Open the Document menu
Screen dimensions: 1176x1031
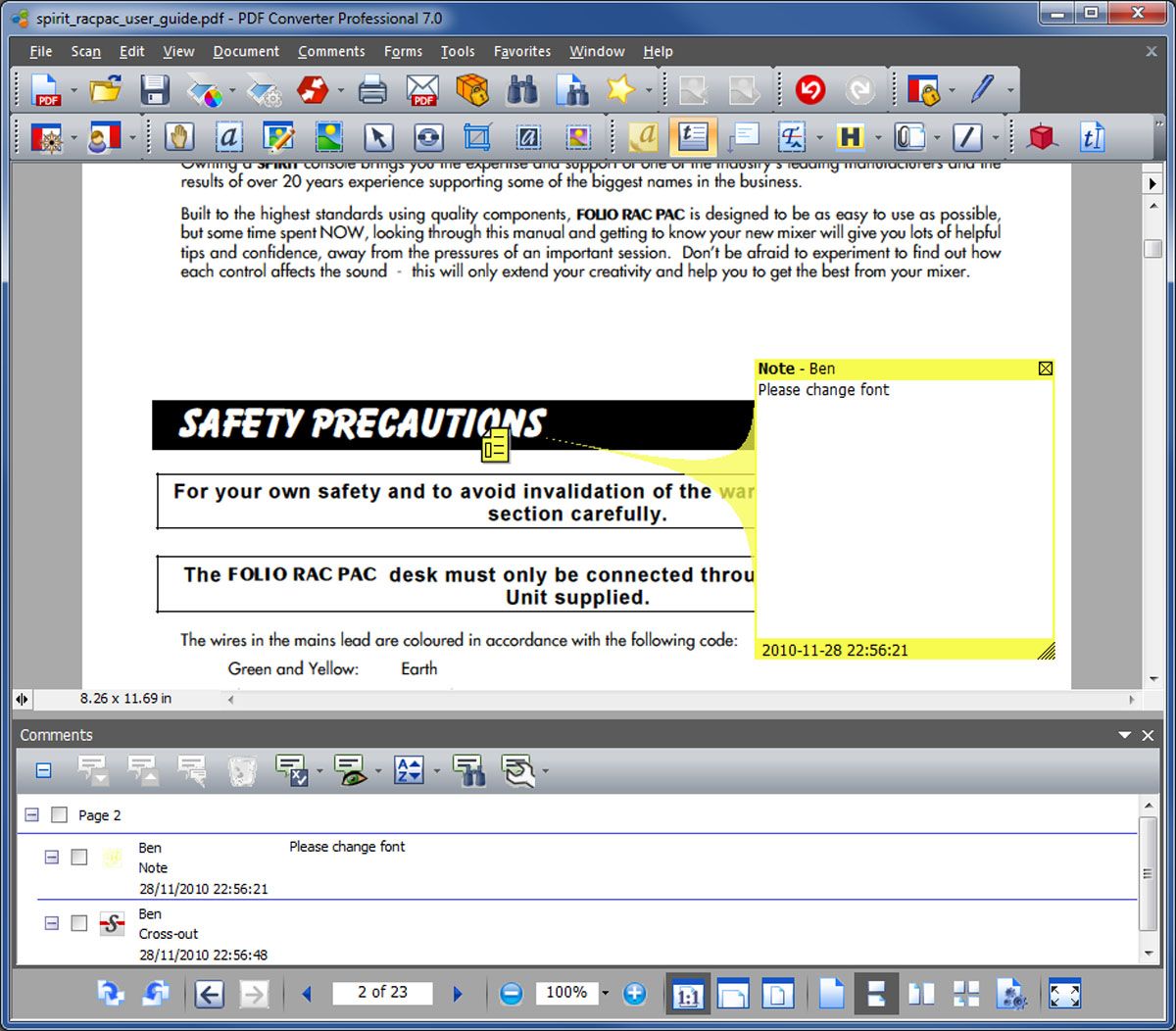click(x=246, y=52)
